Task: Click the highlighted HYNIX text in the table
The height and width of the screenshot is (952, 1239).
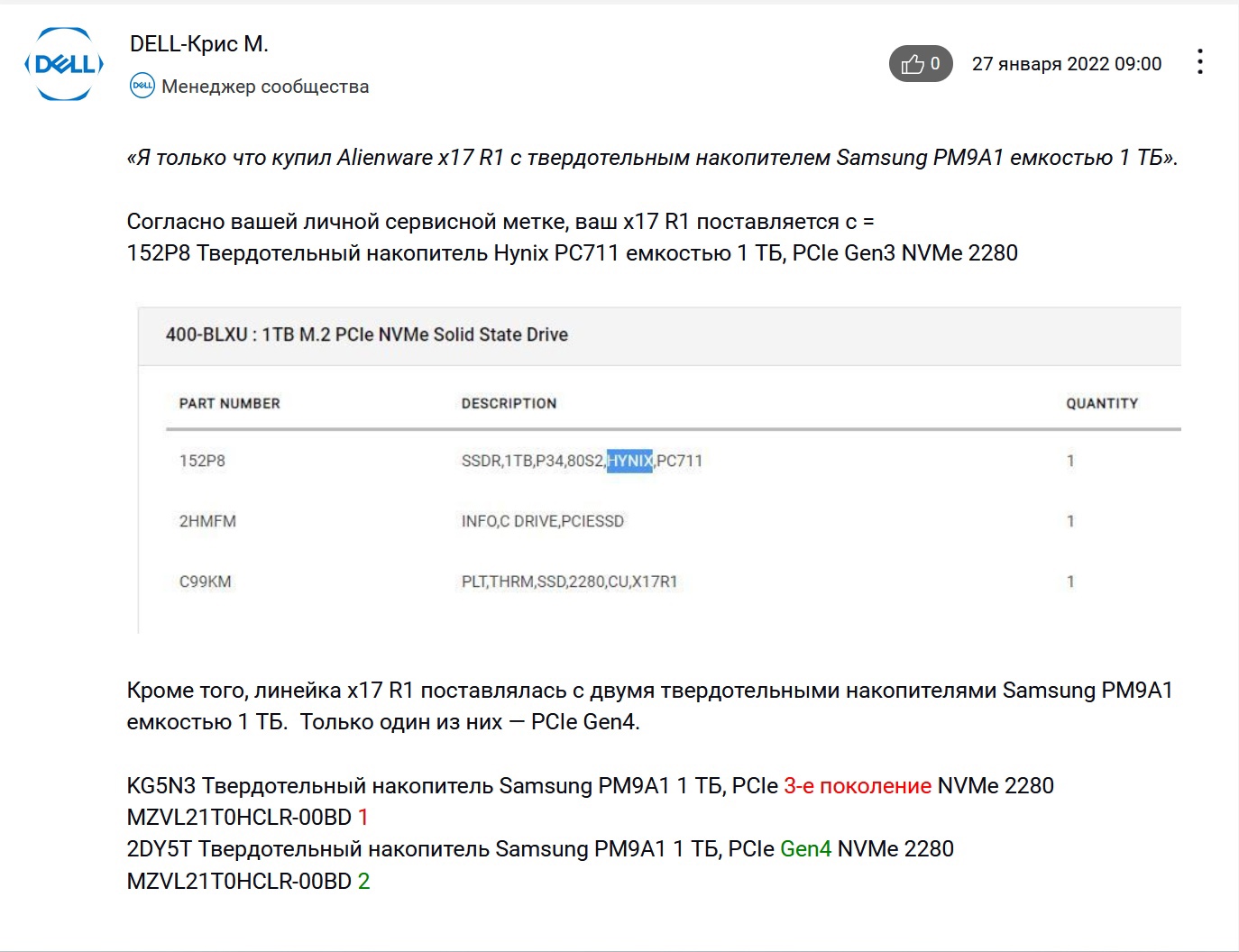Action: point(629,461)
